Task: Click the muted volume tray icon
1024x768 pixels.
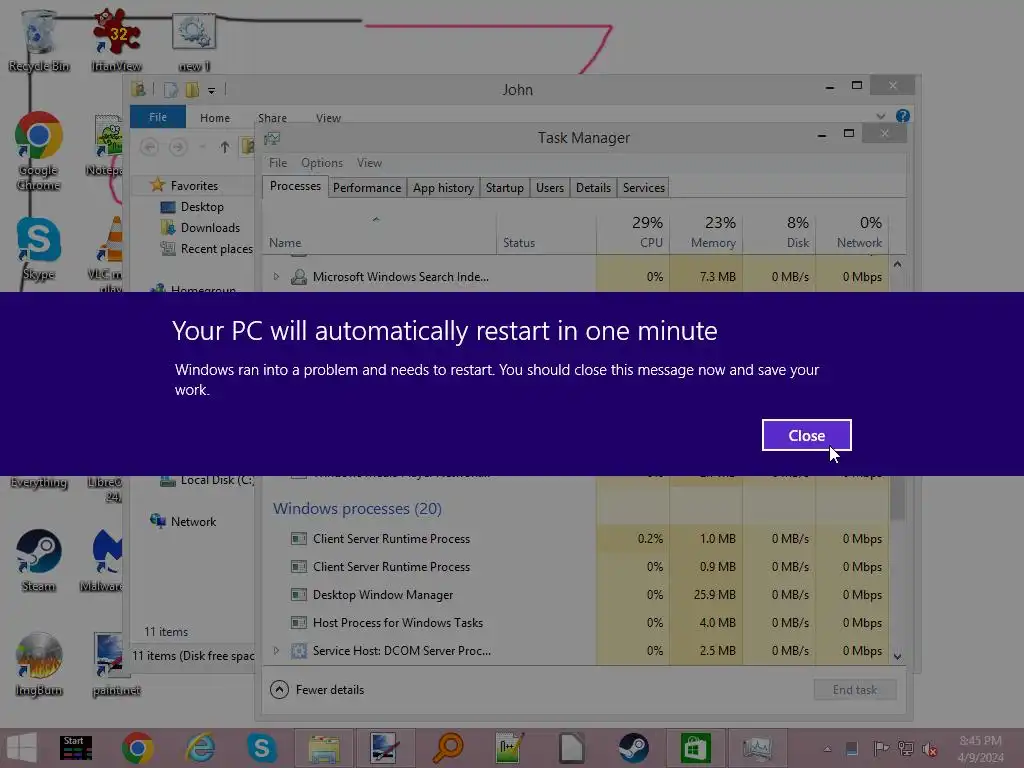Action: (930, 748)
